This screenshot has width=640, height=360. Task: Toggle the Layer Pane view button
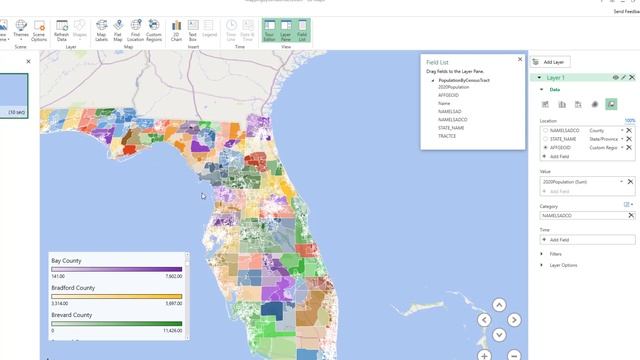[x=286, y=30]
